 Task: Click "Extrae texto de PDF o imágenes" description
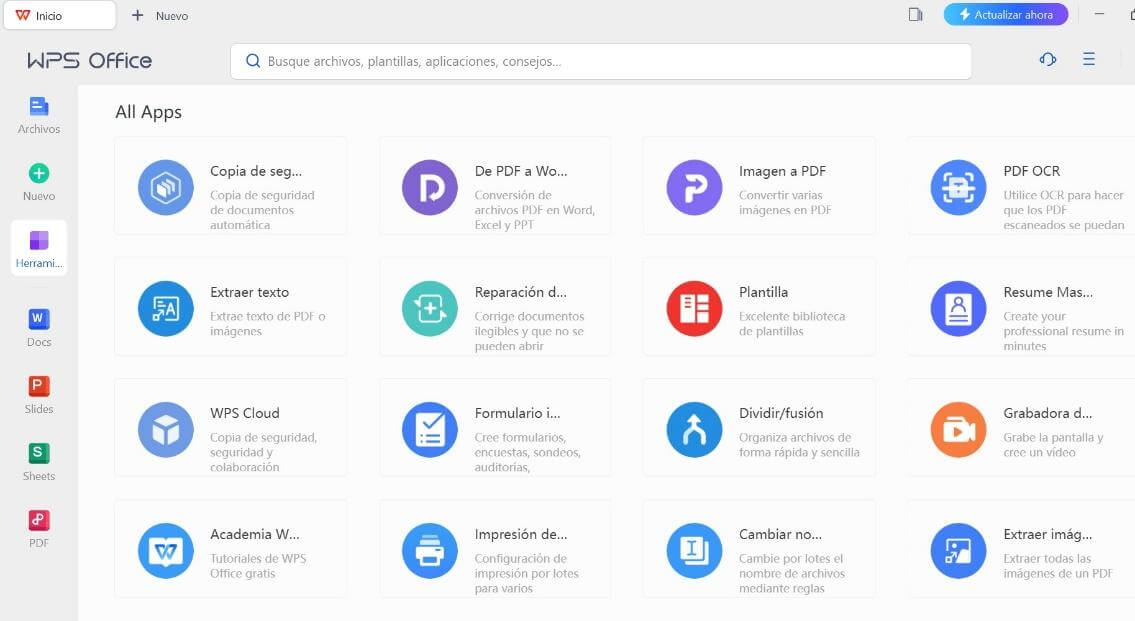click(268, 324)
